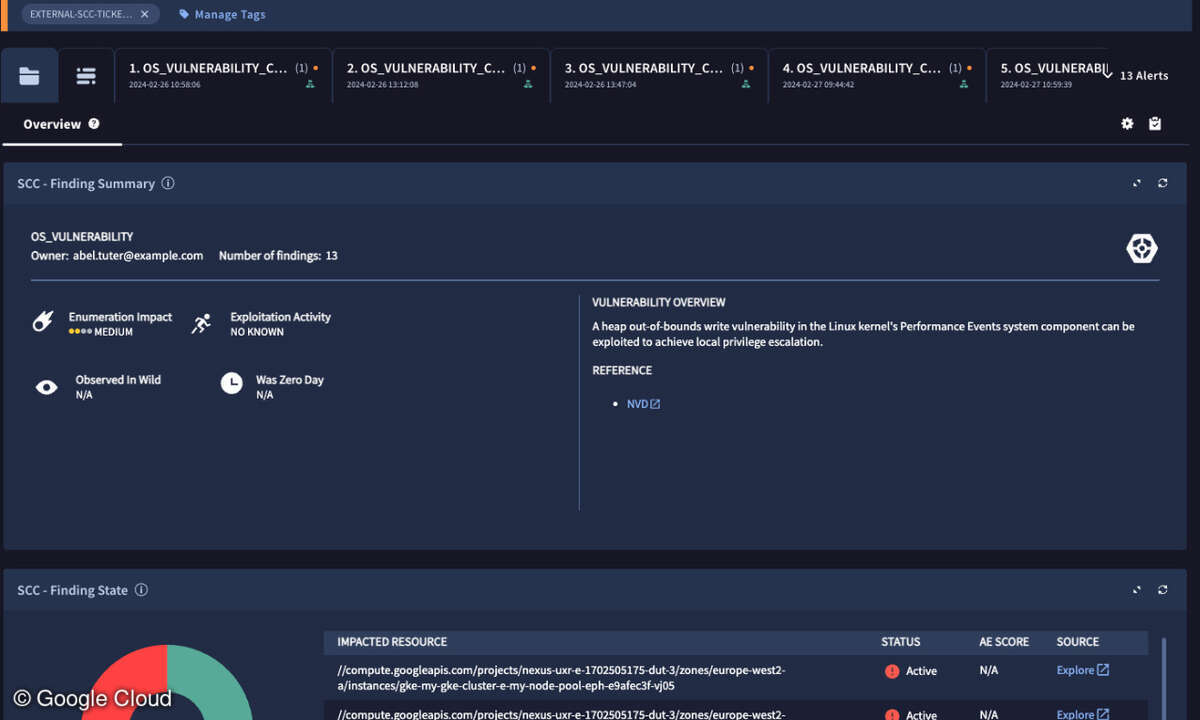Click the N/A AE score in vj05 row
This screenshot has height=720, width=1200.
[989, 670]
